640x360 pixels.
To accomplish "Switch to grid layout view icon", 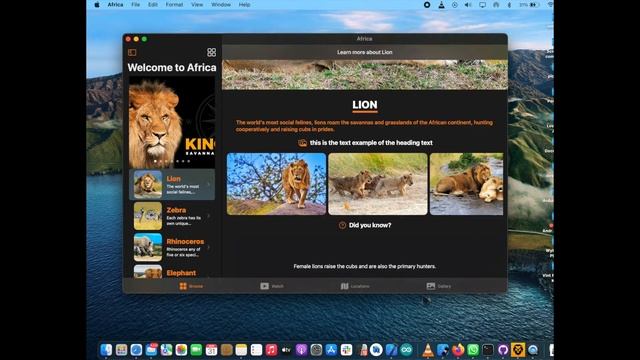I will (x=211, y=52).
